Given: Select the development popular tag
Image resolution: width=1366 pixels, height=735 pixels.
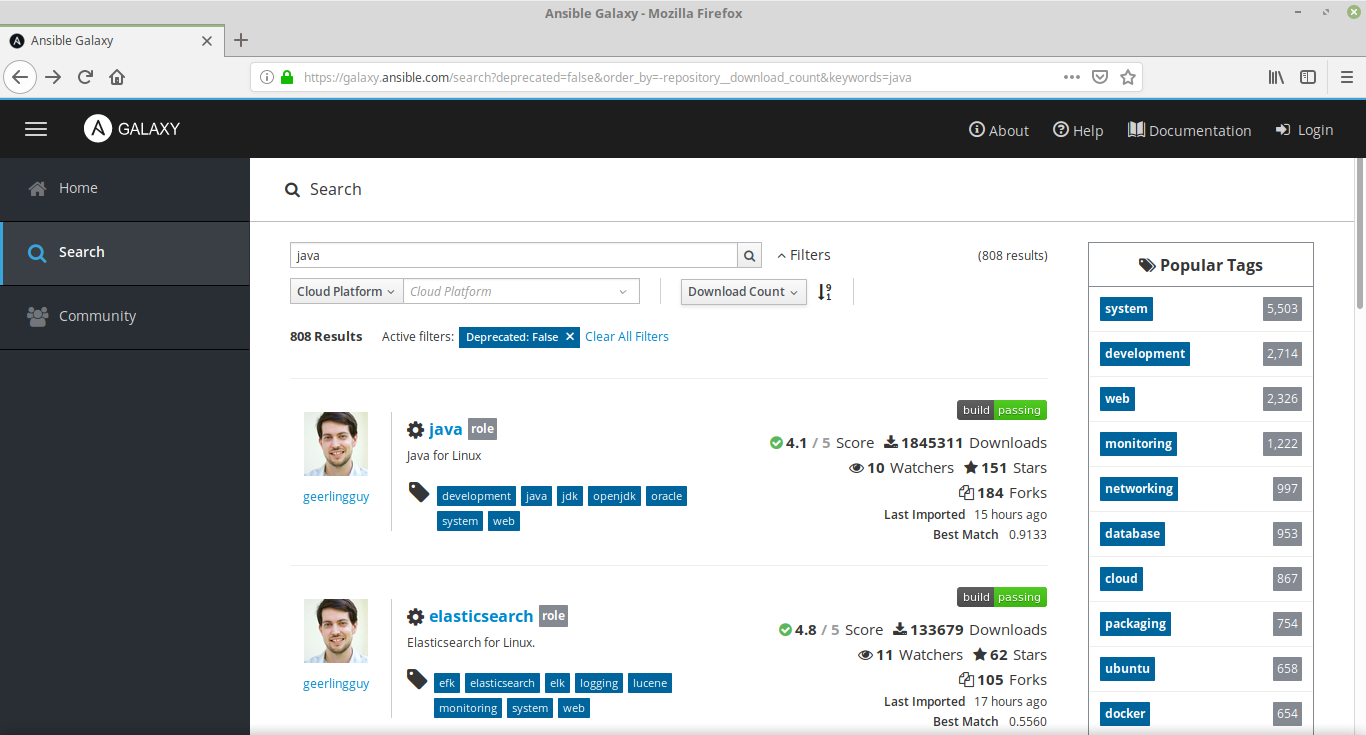Looking at the screenshot, I should coord(1145,354).
